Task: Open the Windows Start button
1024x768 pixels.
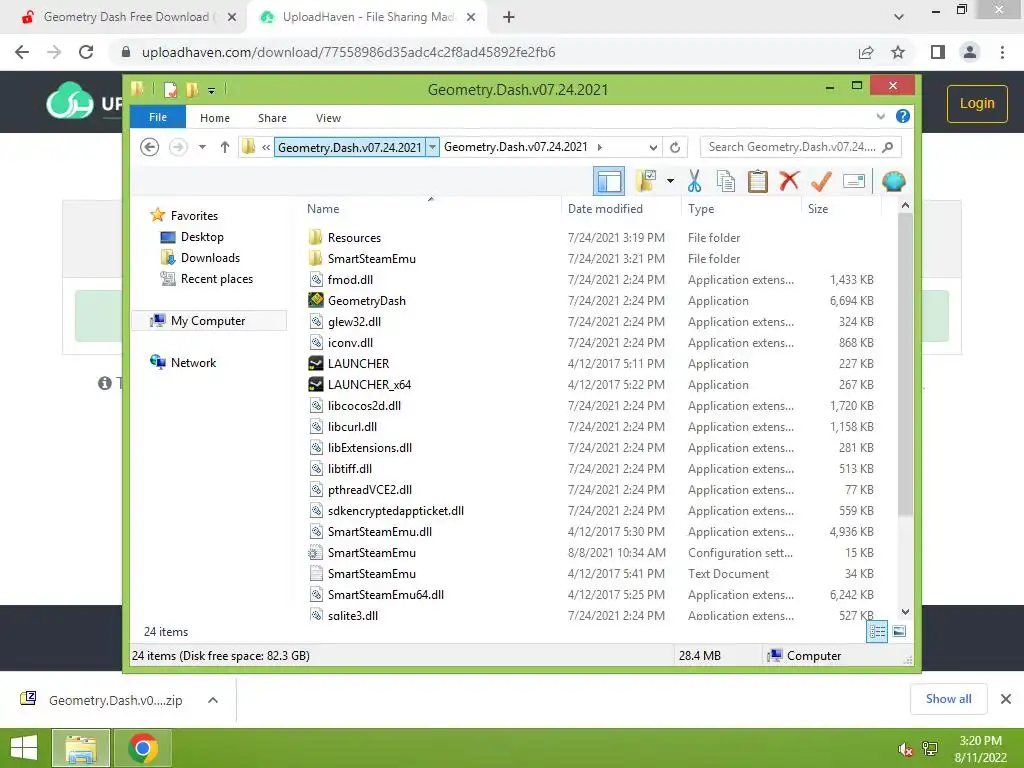Action: click(x=24, y=748)
